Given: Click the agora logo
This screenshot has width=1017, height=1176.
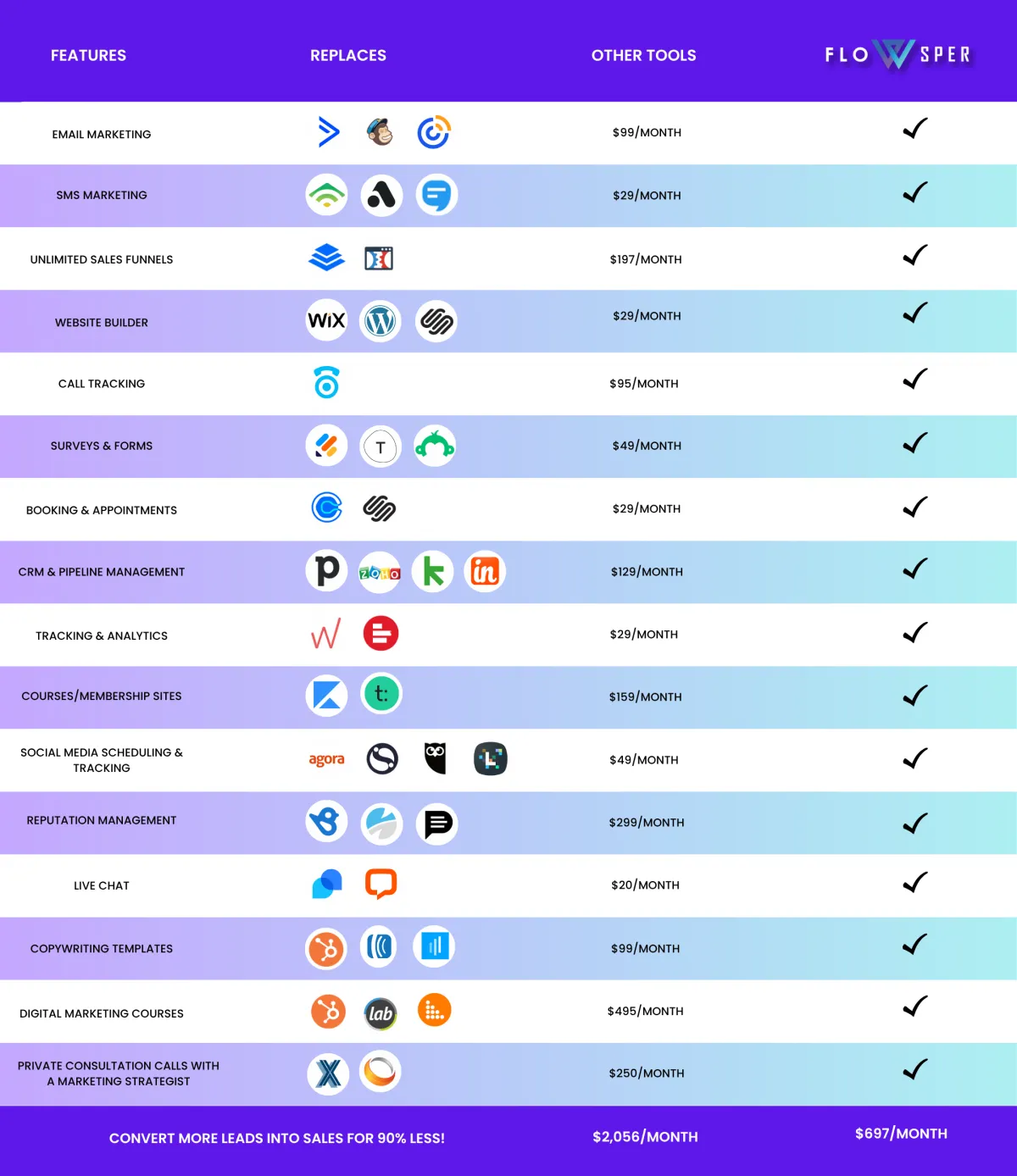Looking at the screenshot, I should coord(326,759).
